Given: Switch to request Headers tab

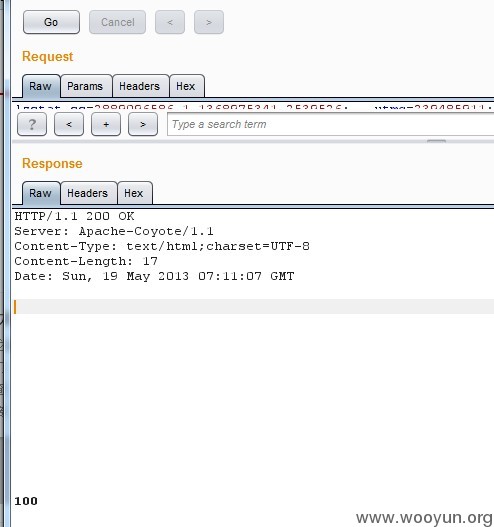Looking at the screenshot, I should [140, 86].
